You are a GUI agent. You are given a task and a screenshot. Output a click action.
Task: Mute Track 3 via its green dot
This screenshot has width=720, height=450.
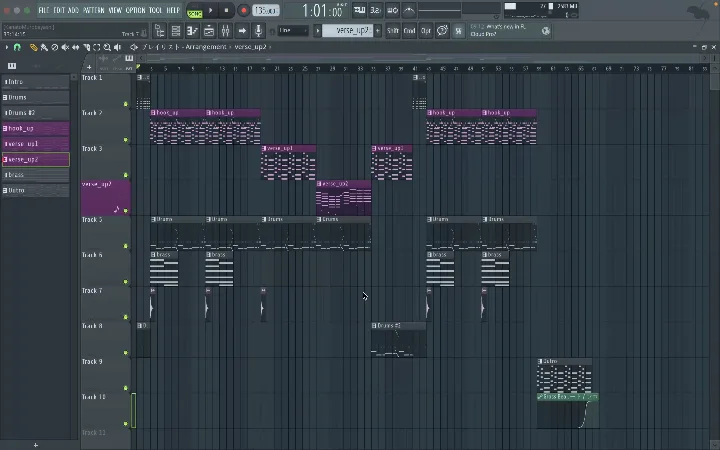(x=126, y=175)
